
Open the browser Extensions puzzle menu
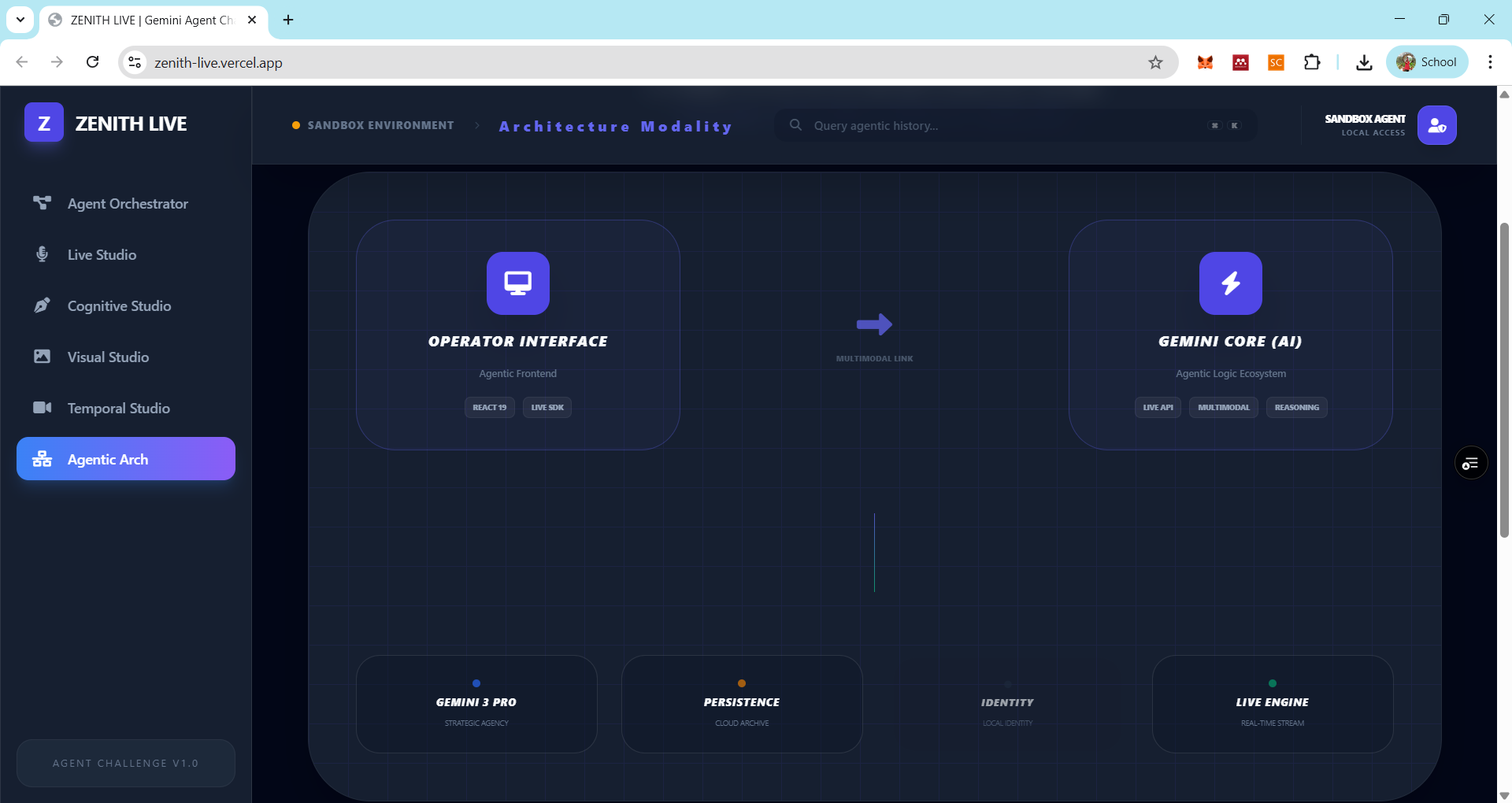coord(1312,62)
